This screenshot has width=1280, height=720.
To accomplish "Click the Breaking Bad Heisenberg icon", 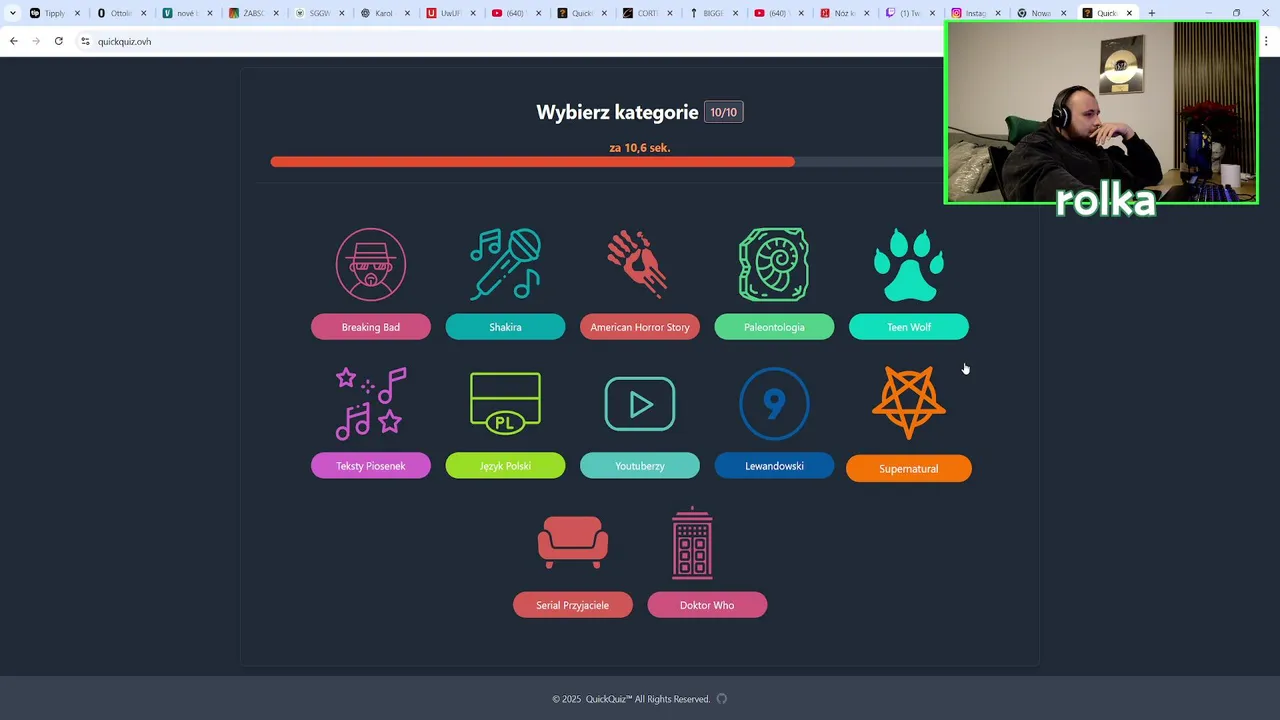I will click(370, 264).
